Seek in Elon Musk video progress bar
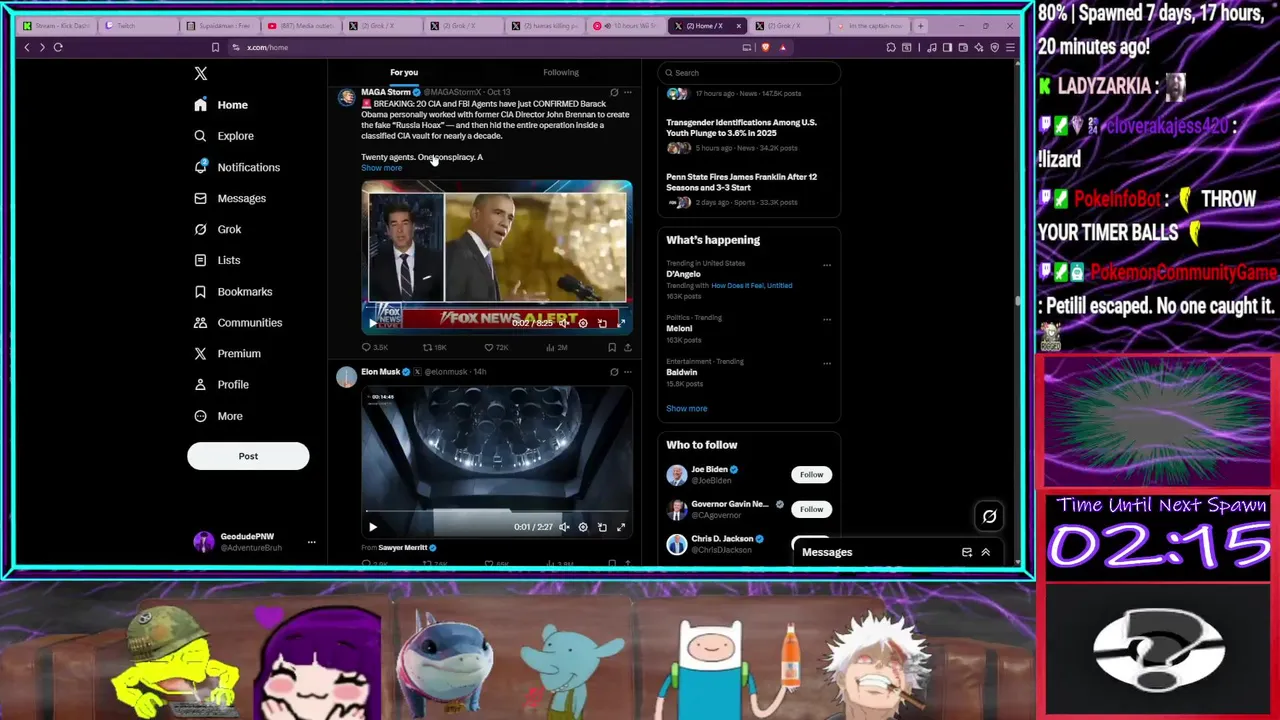 496,512
